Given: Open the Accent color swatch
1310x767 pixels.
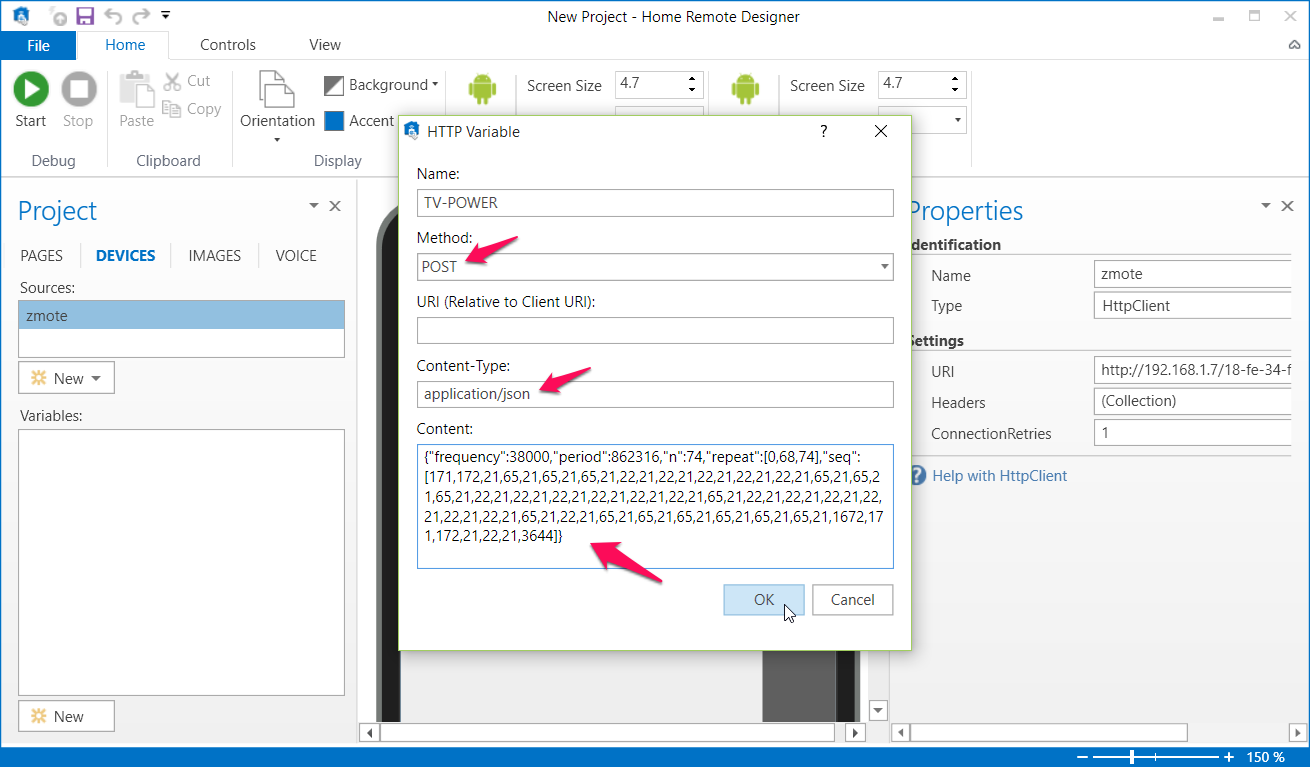Looking at the screenshot, I should (334, 121).
